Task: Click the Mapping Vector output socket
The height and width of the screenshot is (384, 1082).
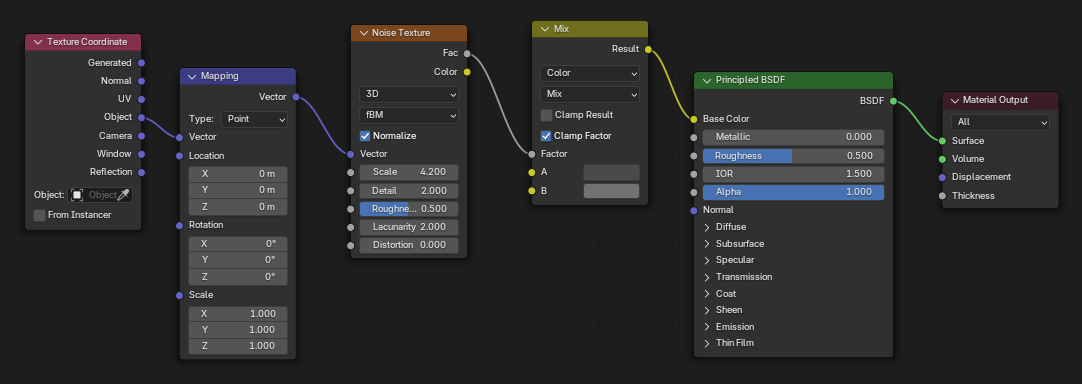Action: [x=296, y=97]
